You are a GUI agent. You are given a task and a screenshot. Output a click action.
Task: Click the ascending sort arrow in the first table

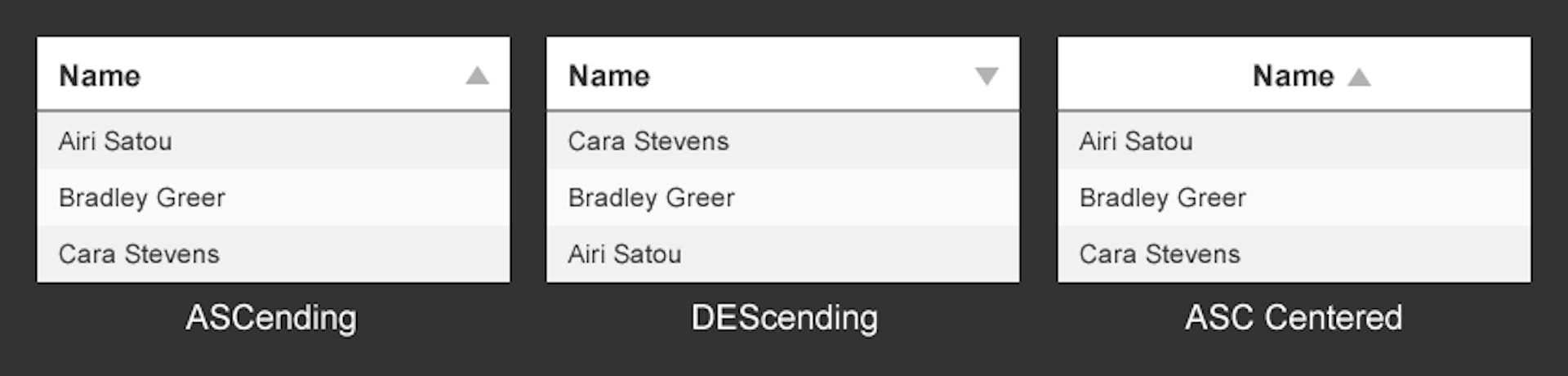[477, 76]
